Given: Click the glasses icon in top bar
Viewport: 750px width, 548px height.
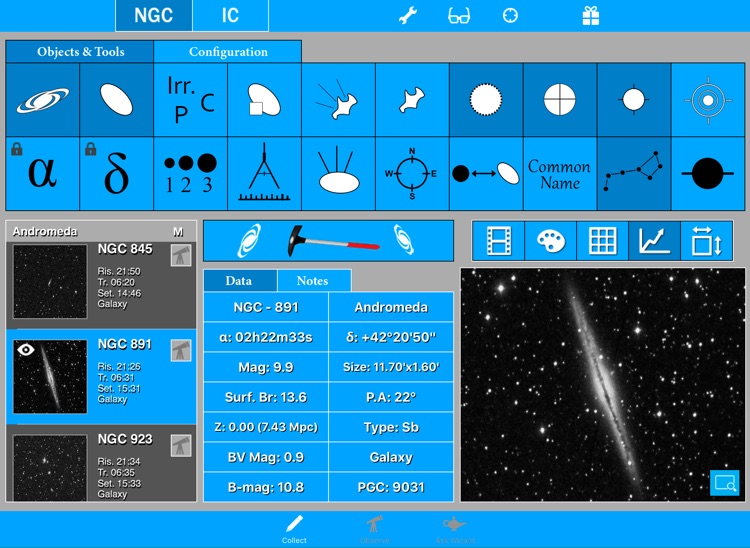Looking at the screenshot, I should pyautogui.click(x=459, y=16).
